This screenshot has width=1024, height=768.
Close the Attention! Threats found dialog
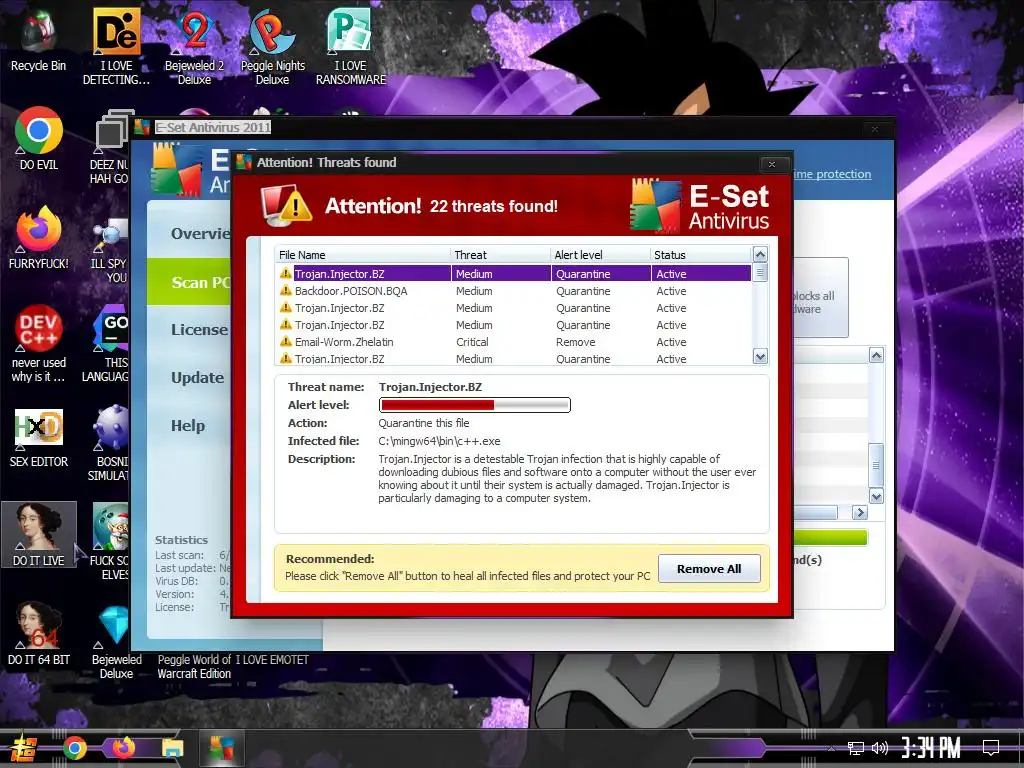coord(772,164)
